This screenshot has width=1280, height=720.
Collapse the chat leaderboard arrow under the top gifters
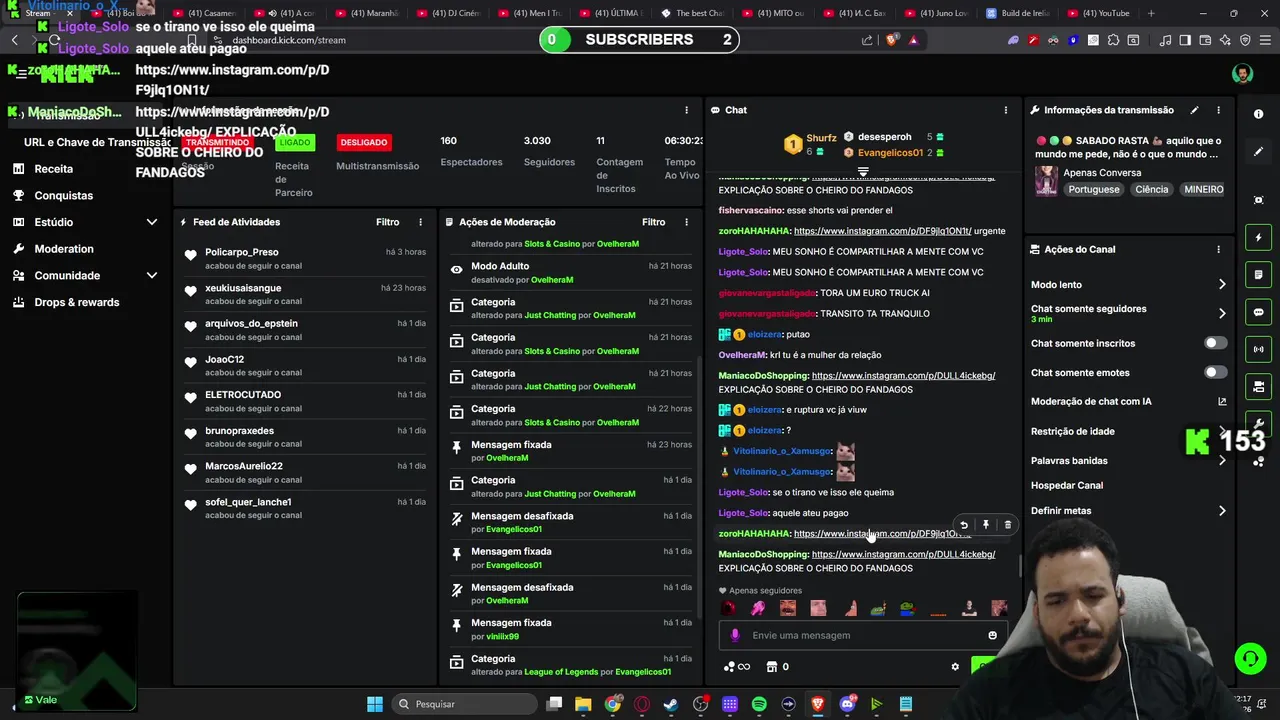863,173
